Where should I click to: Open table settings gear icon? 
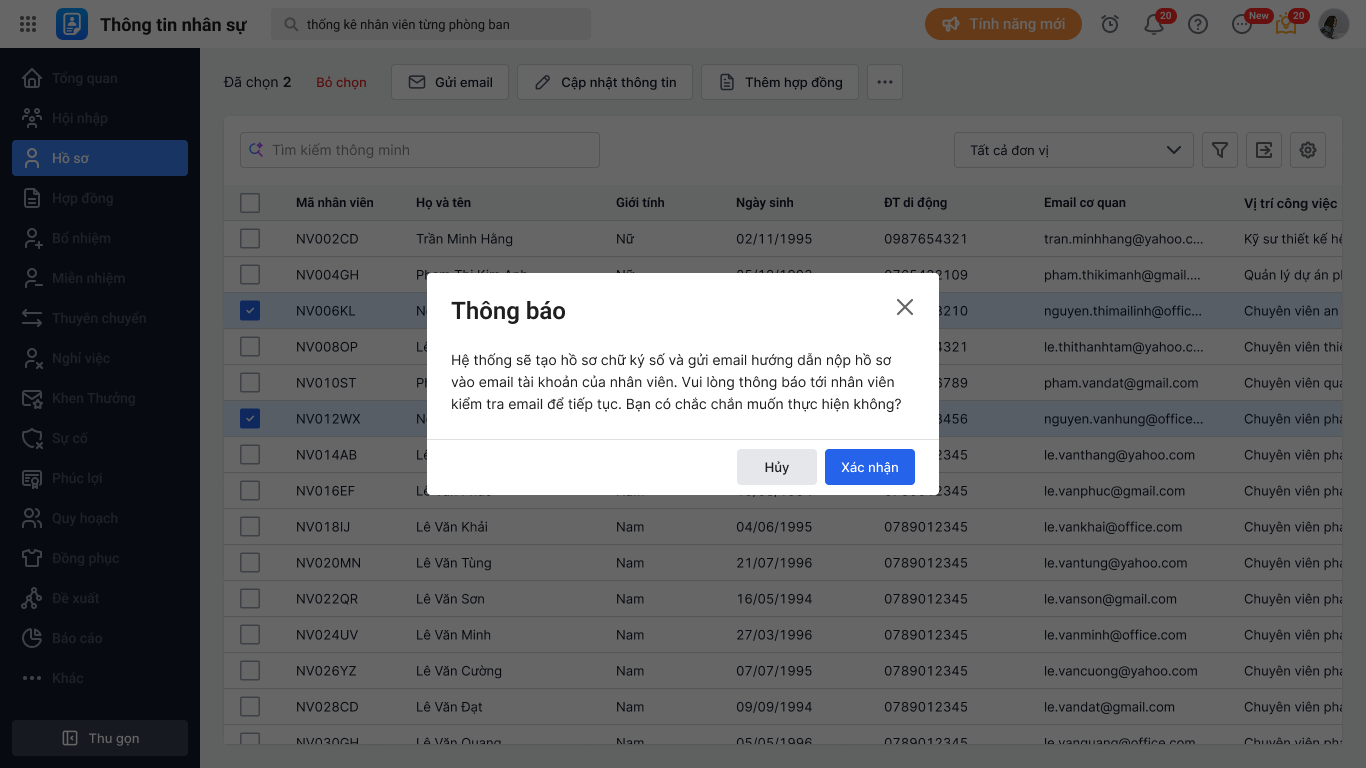(x=1308, y=150)
